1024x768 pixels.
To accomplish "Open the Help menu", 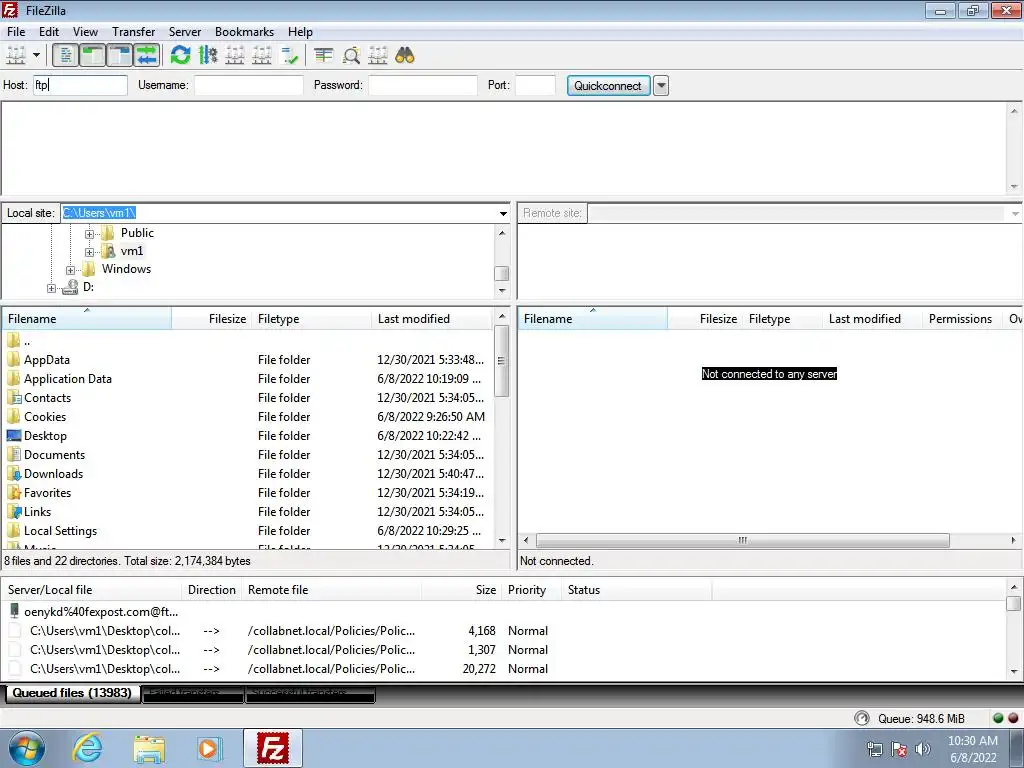I will (x=300, y=32).
